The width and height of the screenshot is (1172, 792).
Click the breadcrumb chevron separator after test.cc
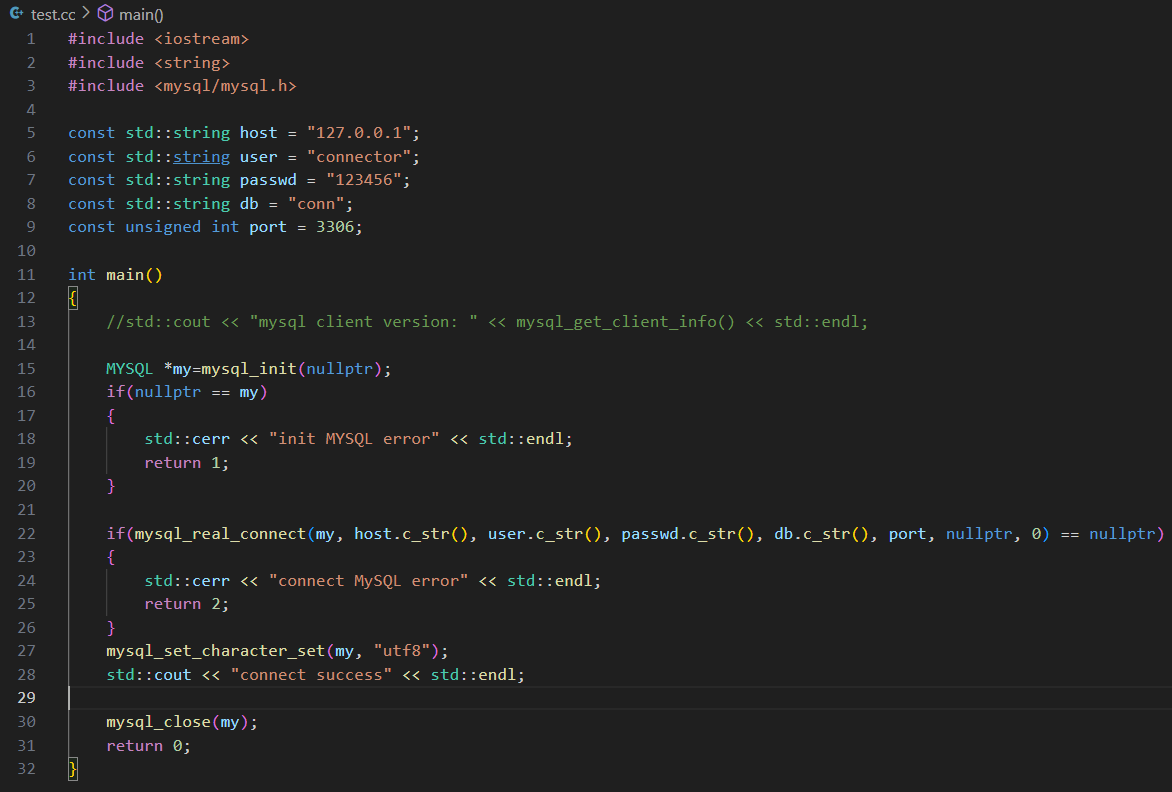click(x=86, y=13)
